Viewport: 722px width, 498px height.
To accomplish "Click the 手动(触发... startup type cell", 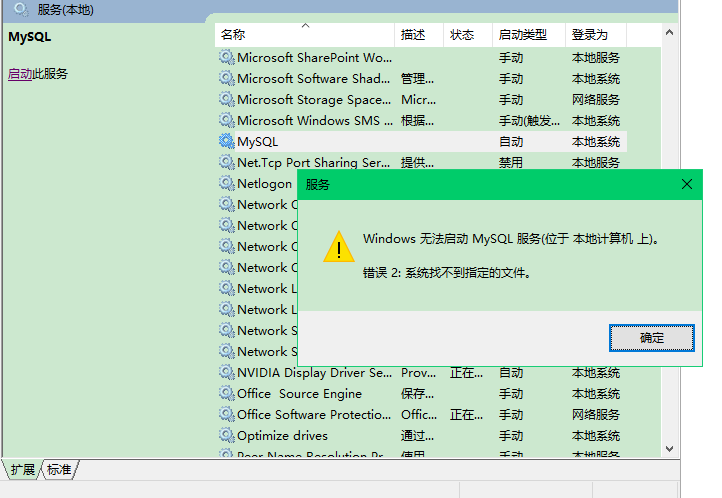I will coord(530,121).
